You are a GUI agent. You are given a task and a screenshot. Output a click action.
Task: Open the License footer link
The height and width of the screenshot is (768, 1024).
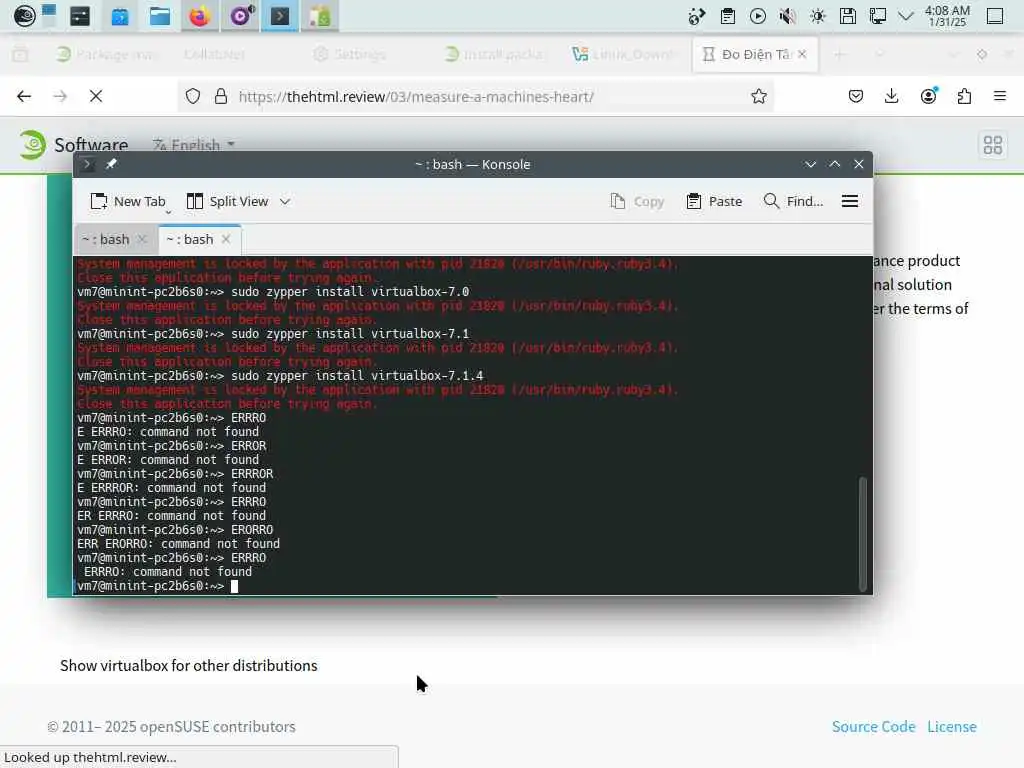(952, 726)
